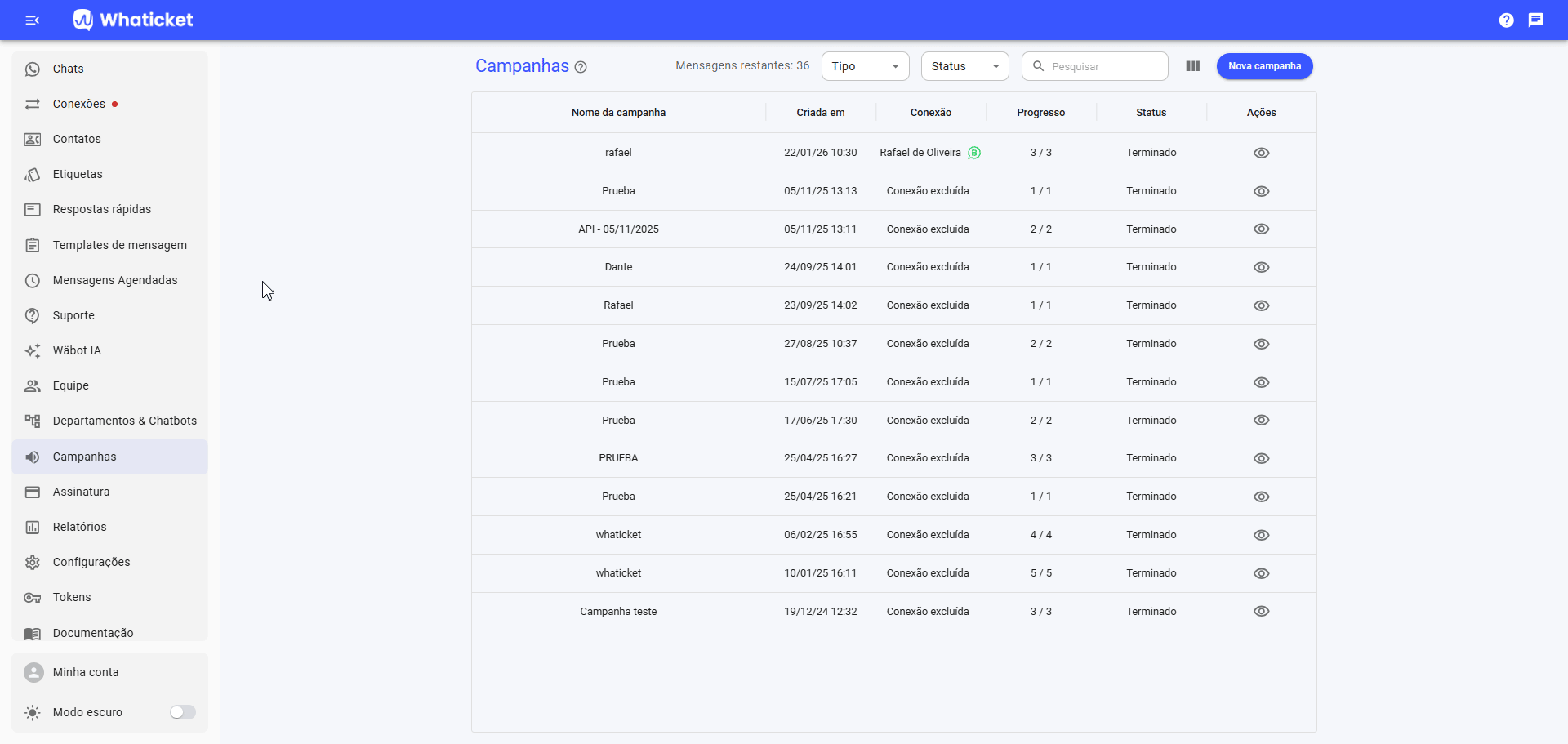Open the Status filter dropdown
Image resolution: width=1568 pixels, height=744 pixels.
pyautogui.click(x=965, y=66)
